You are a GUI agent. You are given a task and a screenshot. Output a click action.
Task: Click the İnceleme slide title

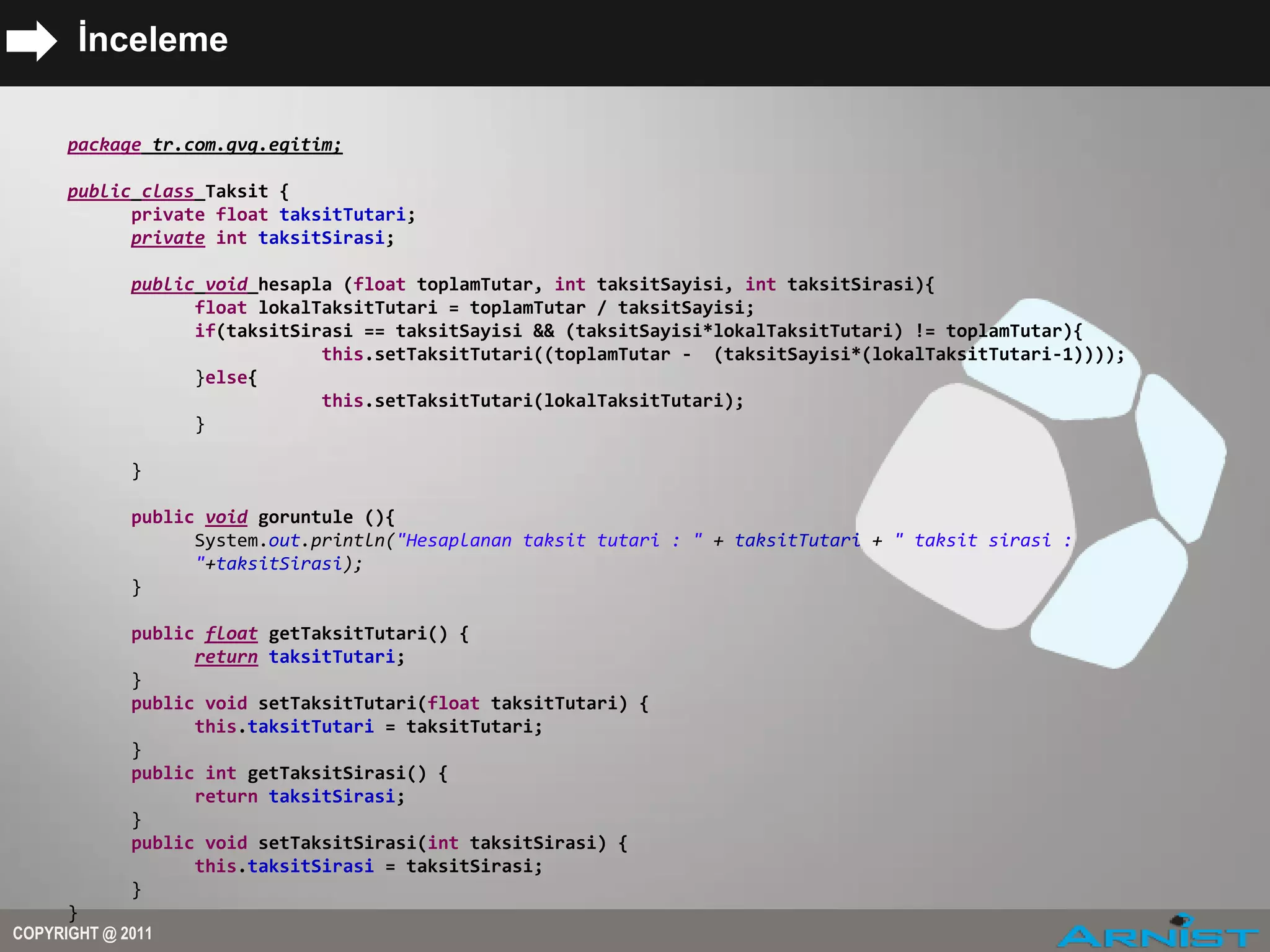click(153, 40)
